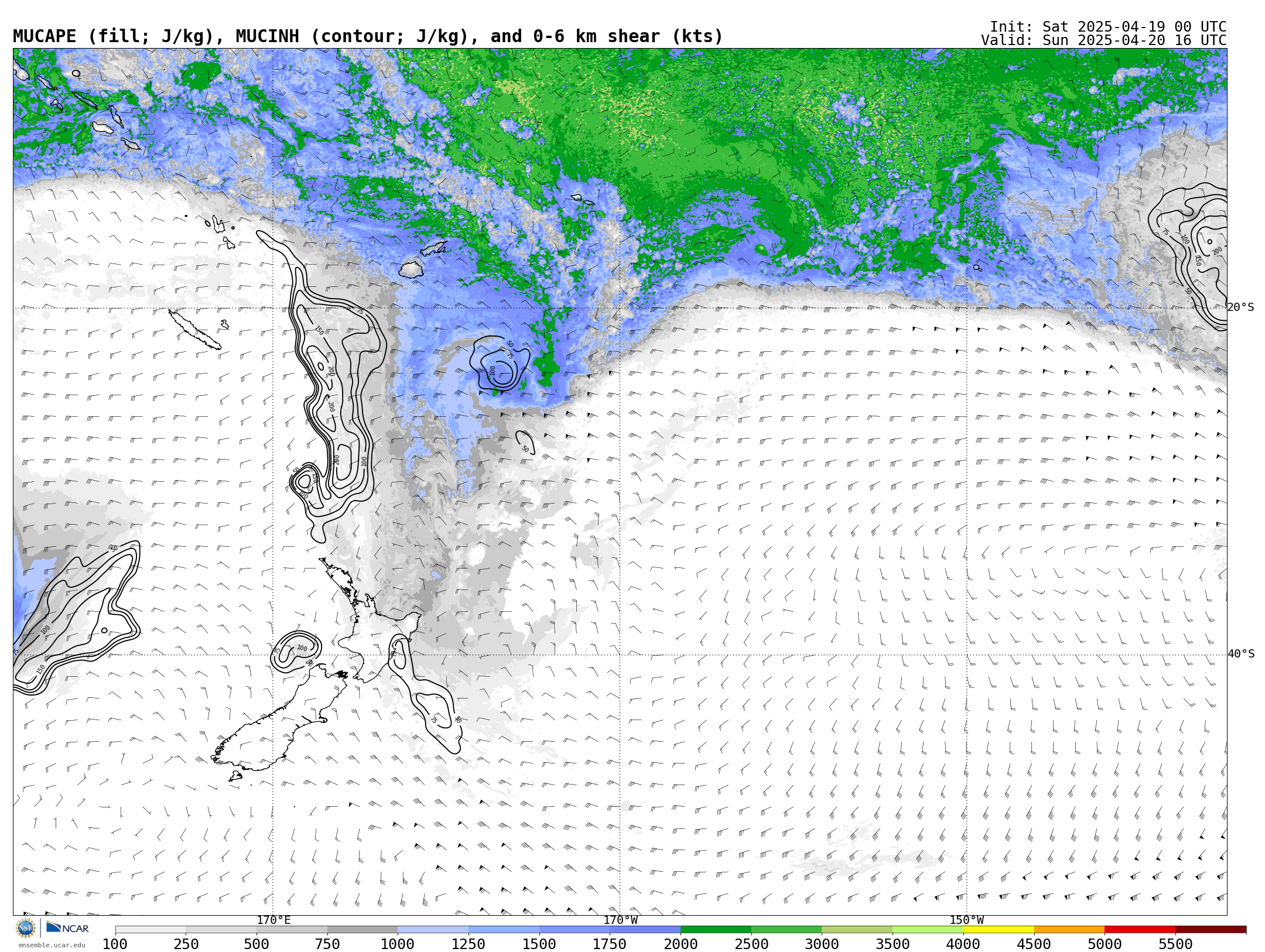Open the ensemble.ucar.edu text link
Screen dimensions: 1265x952
[x=52, y=945]
